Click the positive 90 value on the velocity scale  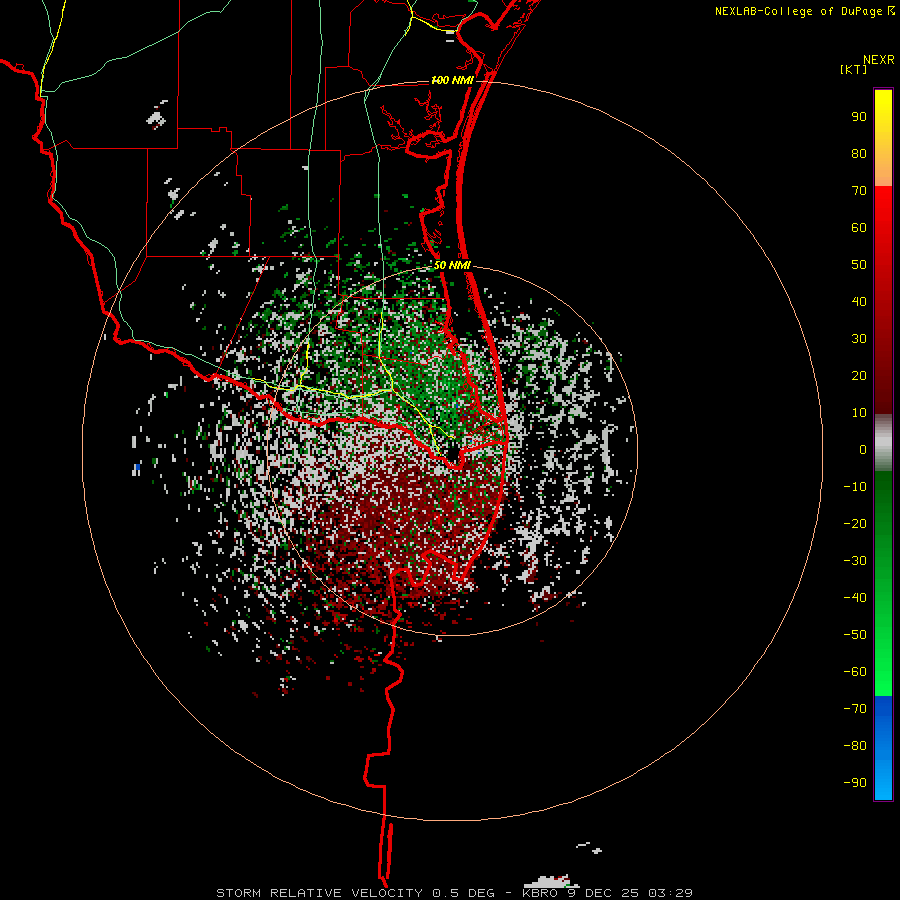(859, 117)
